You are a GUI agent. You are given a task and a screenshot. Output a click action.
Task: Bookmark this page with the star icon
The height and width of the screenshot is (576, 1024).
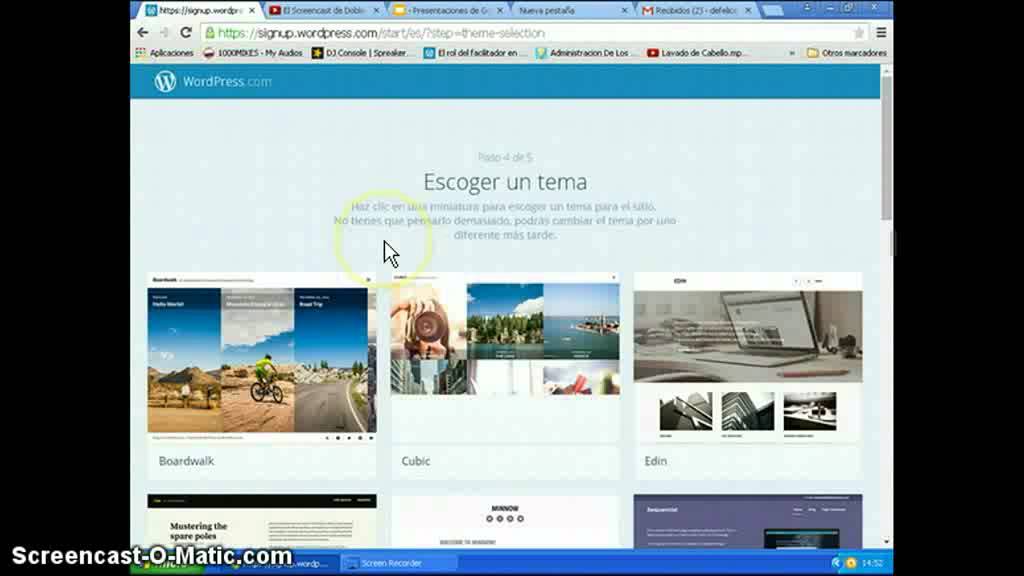tap(859, 33)
